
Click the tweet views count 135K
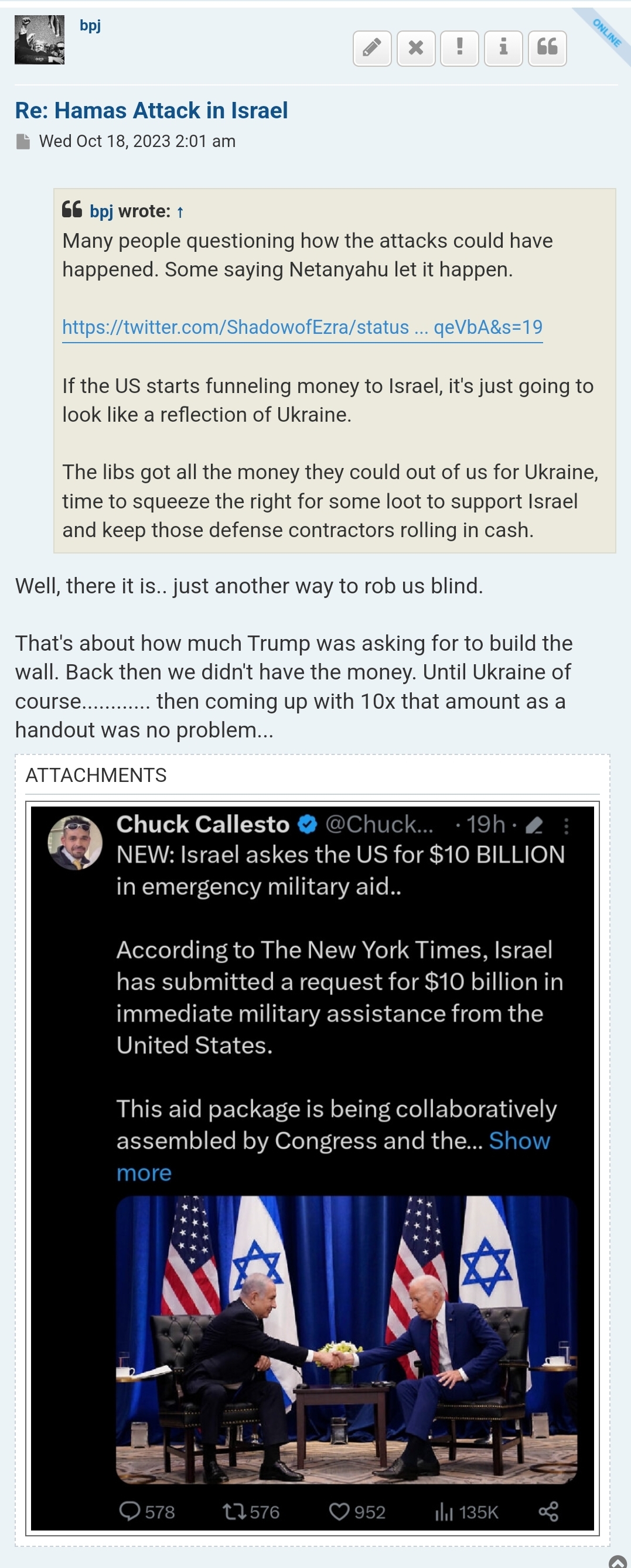tap(467, 1512)
